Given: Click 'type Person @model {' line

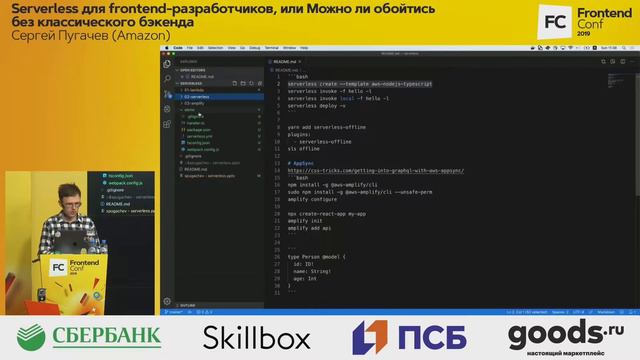Looking at the screenshot, I should pos(316,257).
